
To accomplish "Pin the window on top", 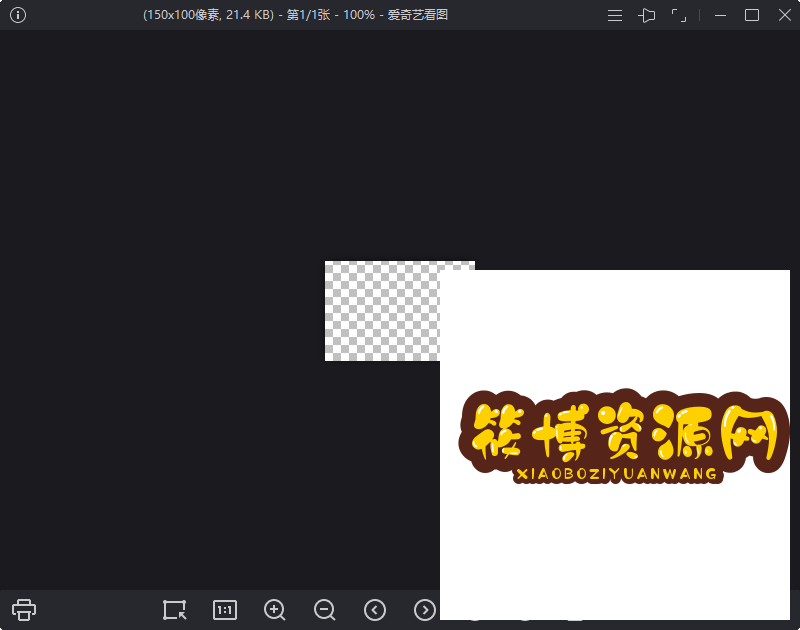I will point(646,15).
